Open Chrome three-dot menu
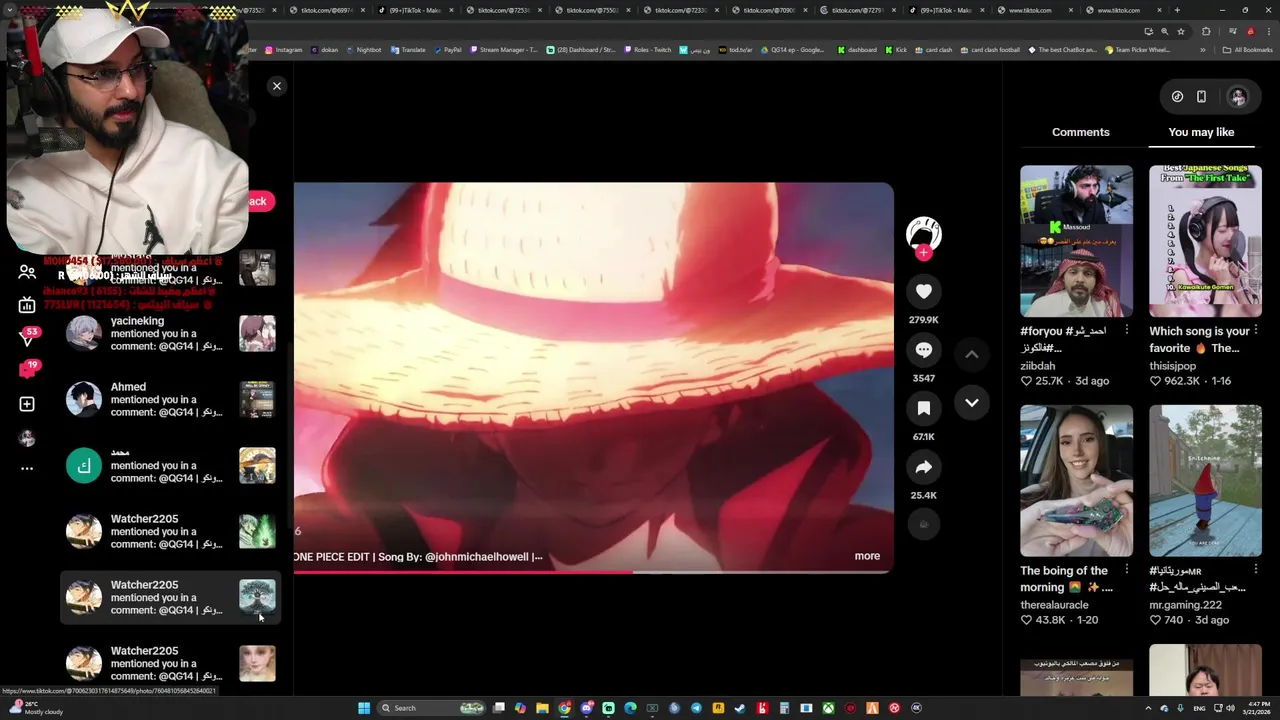This screenshot has width=1280, height=720. pos(1268,31)
